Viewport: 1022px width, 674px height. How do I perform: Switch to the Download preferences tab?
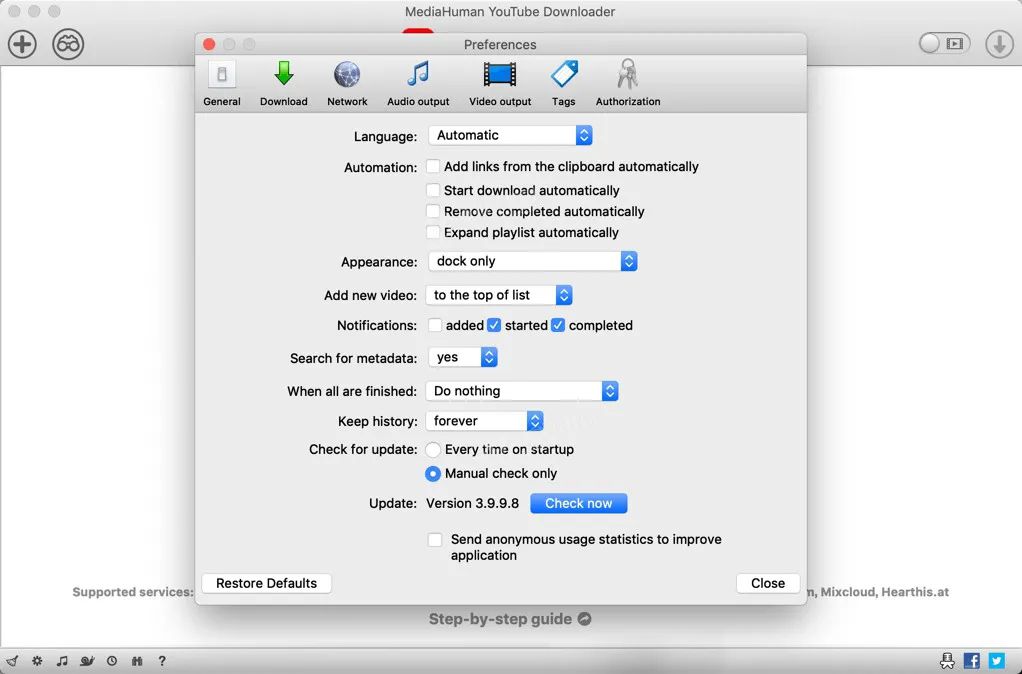click(x=284, y=83)
